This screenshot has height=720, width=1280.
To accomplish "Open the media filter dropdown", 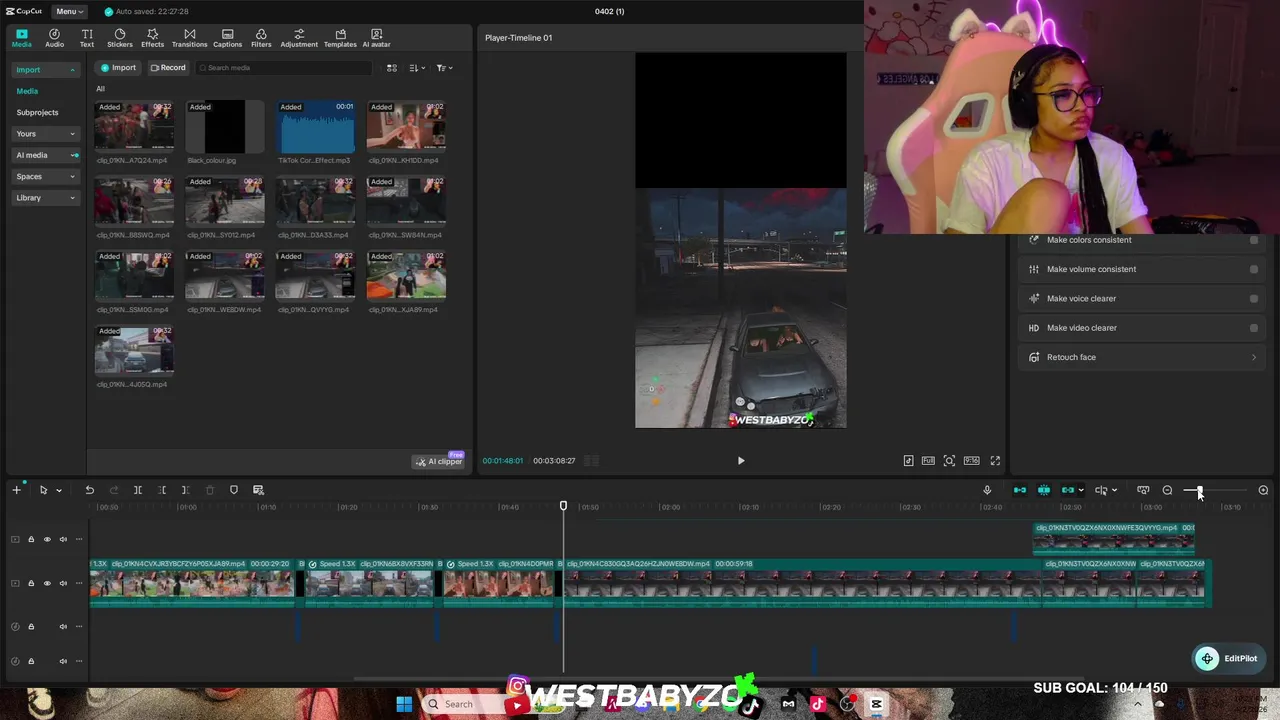I will pos(445,68).
